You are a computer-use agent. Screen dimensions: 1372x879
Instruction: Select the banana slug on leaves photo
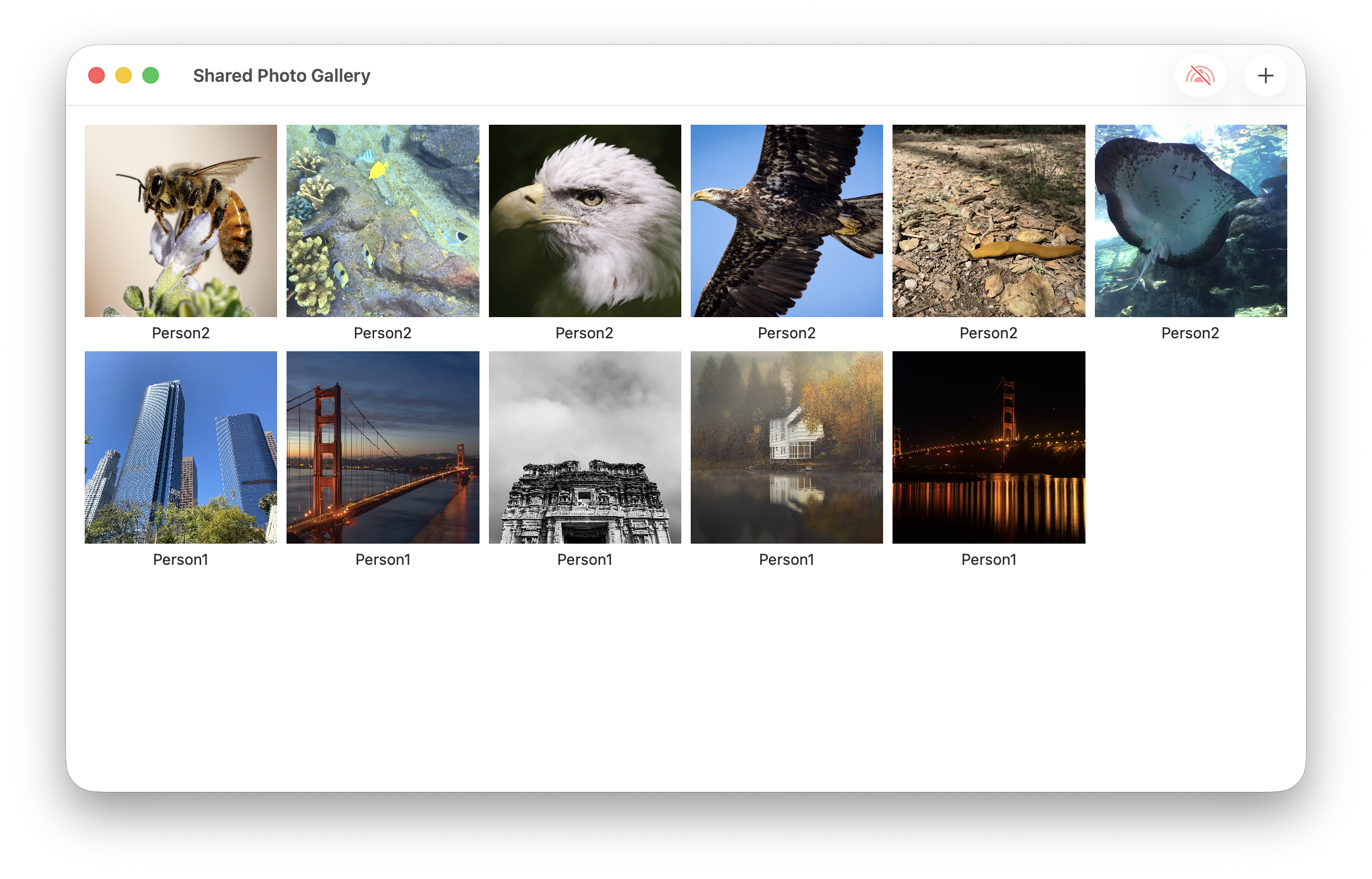(988, 221)
